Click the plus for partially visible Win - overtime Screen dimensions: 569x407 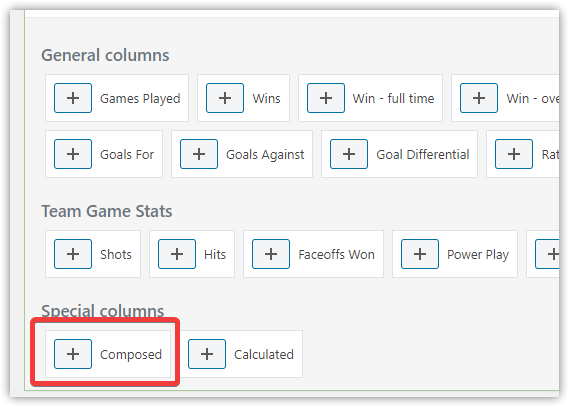pos(479,98)
